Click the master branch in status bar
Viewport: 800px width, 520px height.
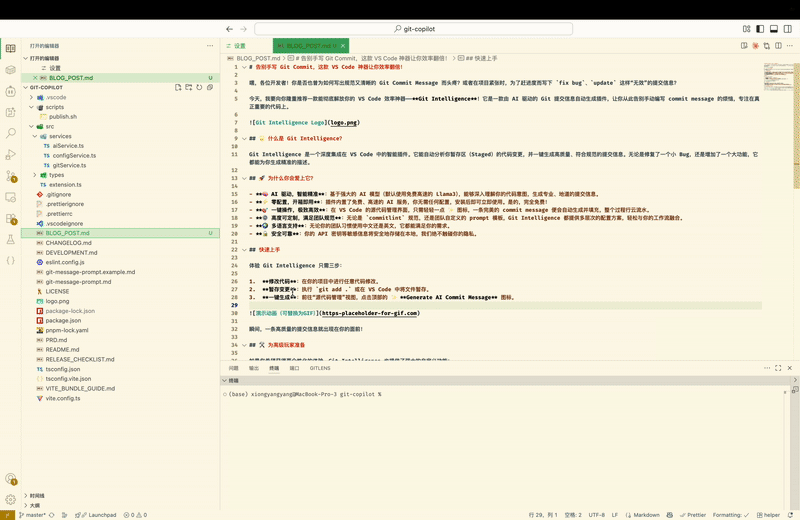(x=32, y=515)
